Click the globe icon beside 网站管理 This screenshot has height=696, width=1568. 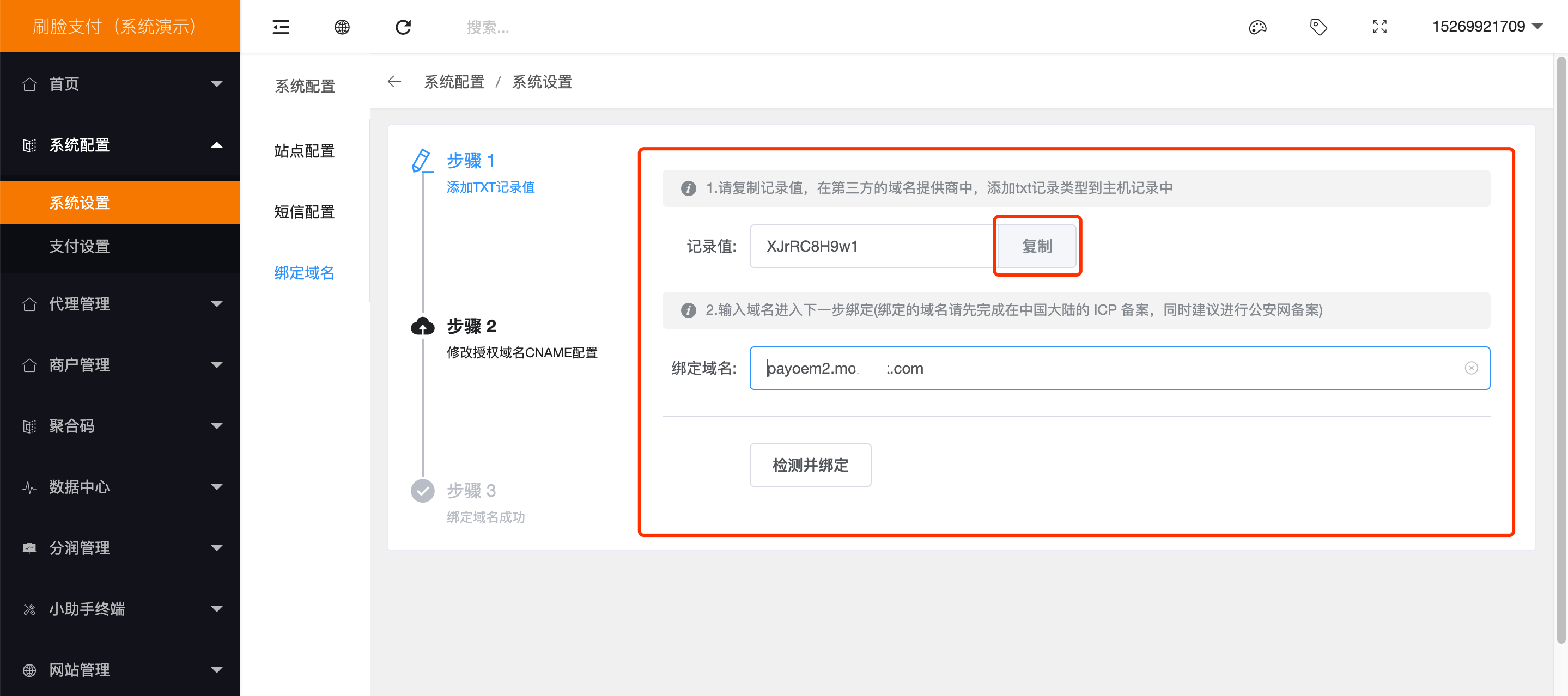29,670
